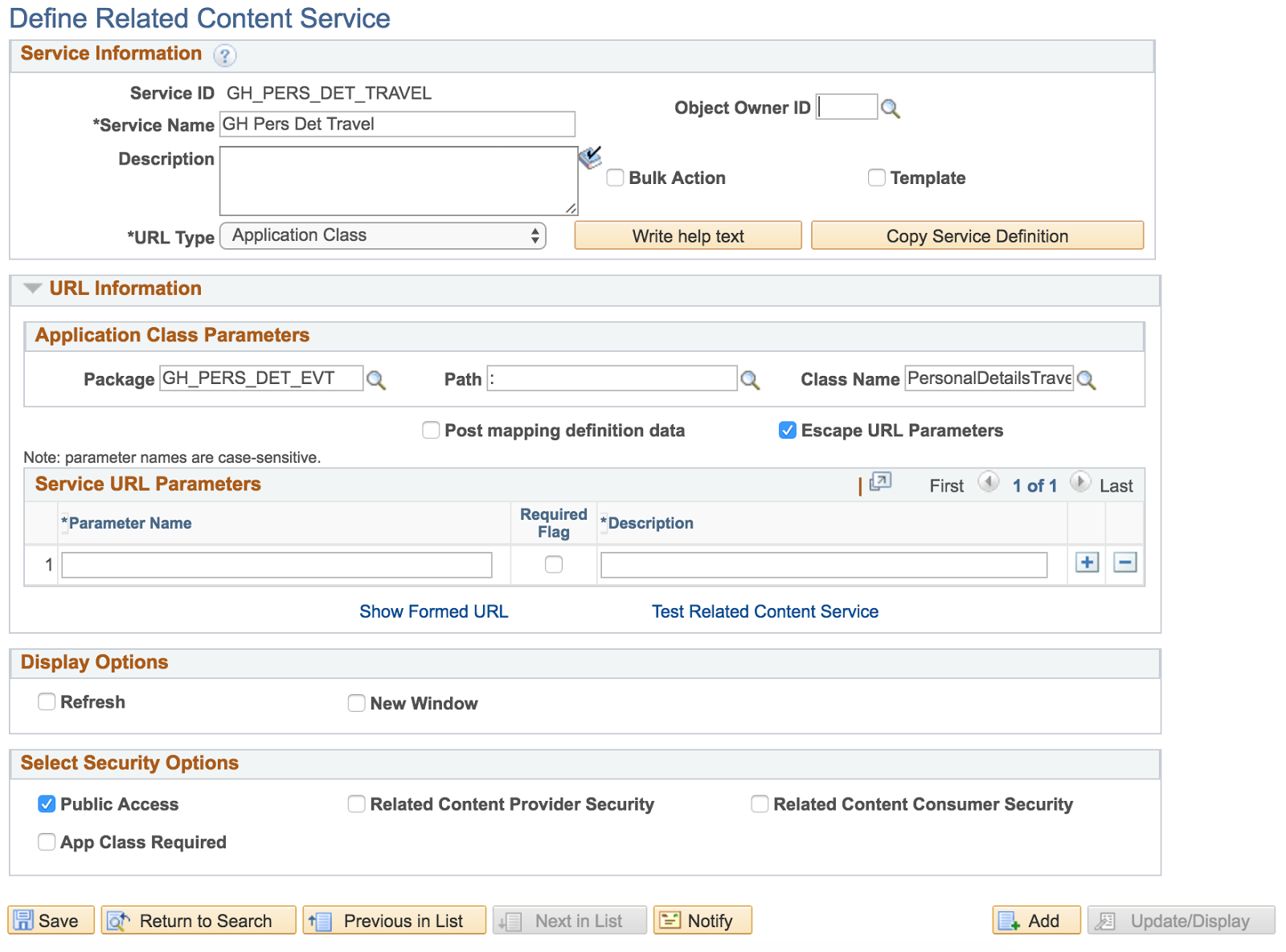
Task: Open Service Information help
Action: 225,55
